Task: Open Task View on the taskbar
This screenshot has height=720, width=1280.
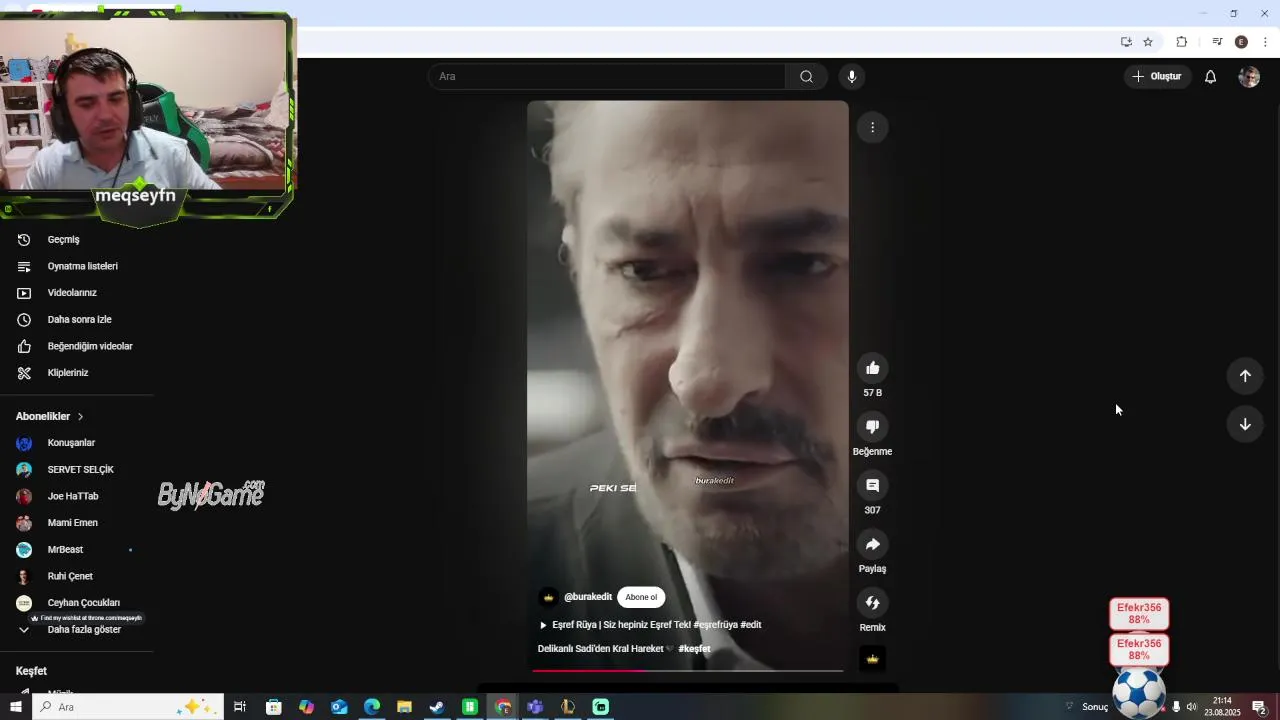Action: (x=240, y=707)
